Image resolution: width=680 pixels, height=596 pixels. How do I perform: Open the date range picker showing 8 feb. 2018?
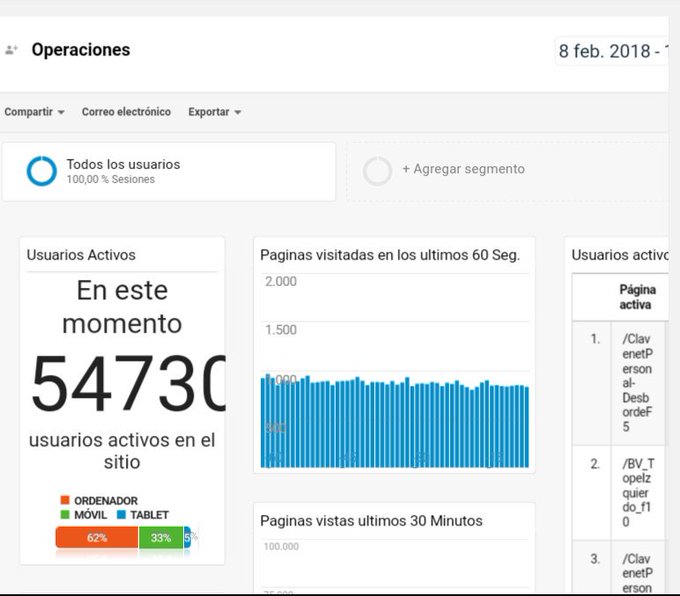(612, 51)
